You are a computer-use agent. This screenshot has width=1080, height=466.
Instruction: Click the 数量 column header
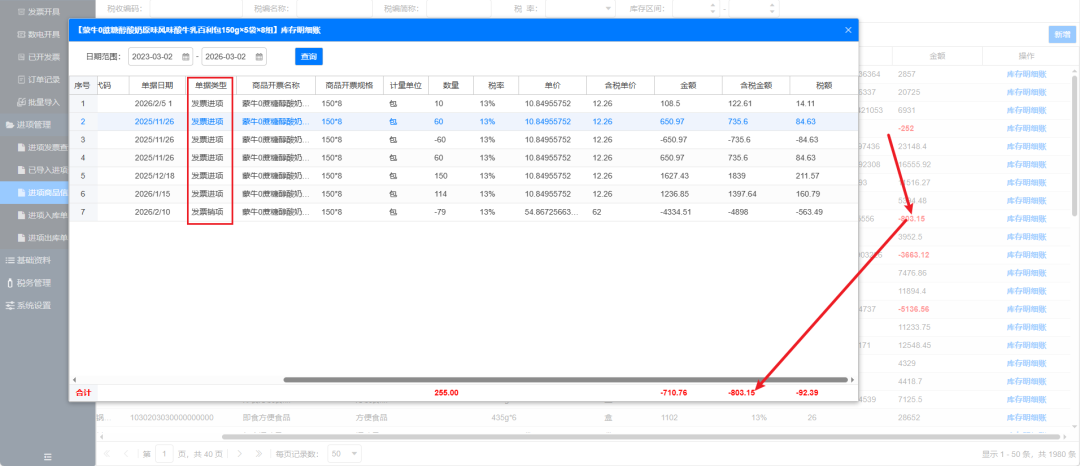pyautogui.click(x=451, y=86)
